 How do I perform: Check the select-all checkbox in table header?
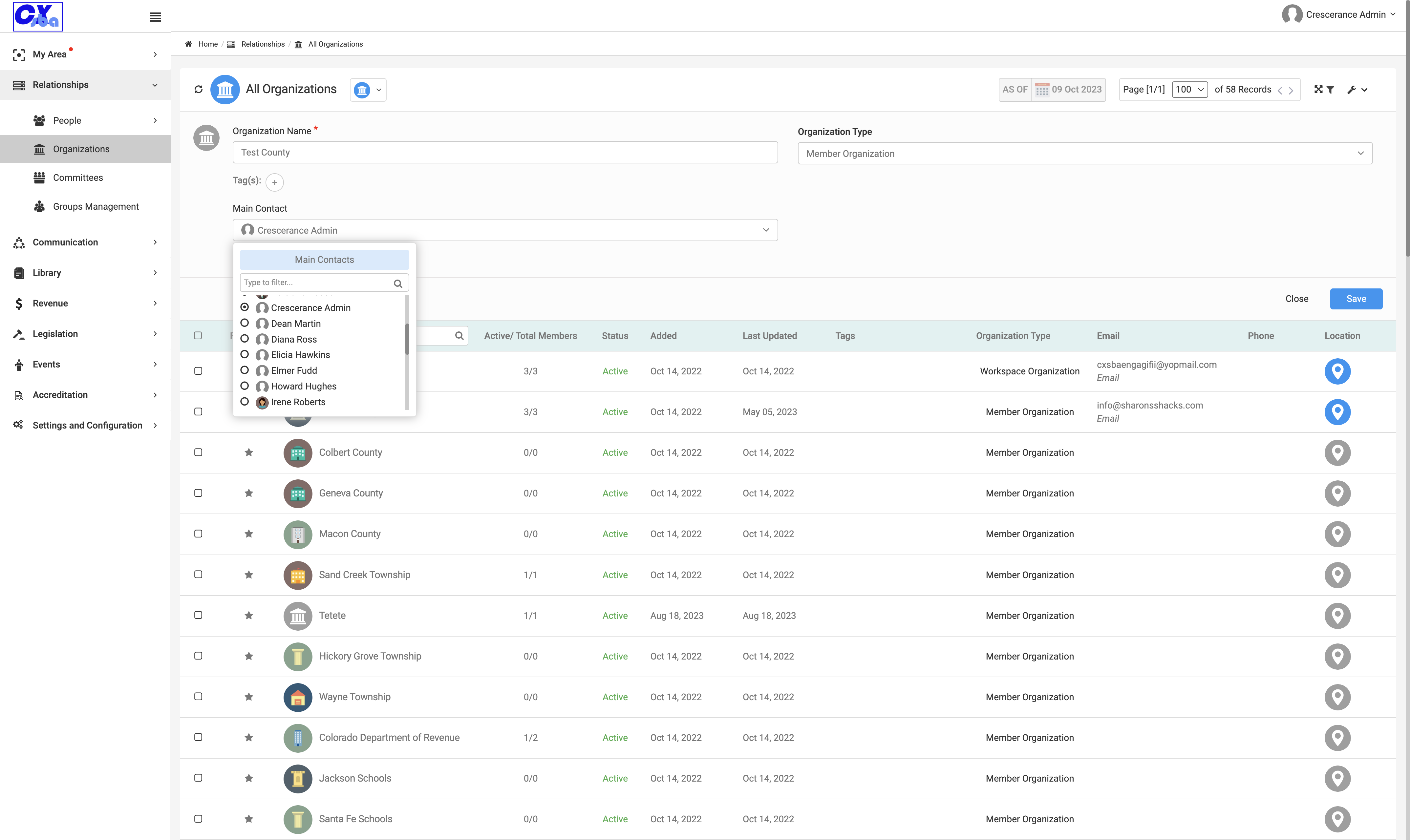(198, 336)
